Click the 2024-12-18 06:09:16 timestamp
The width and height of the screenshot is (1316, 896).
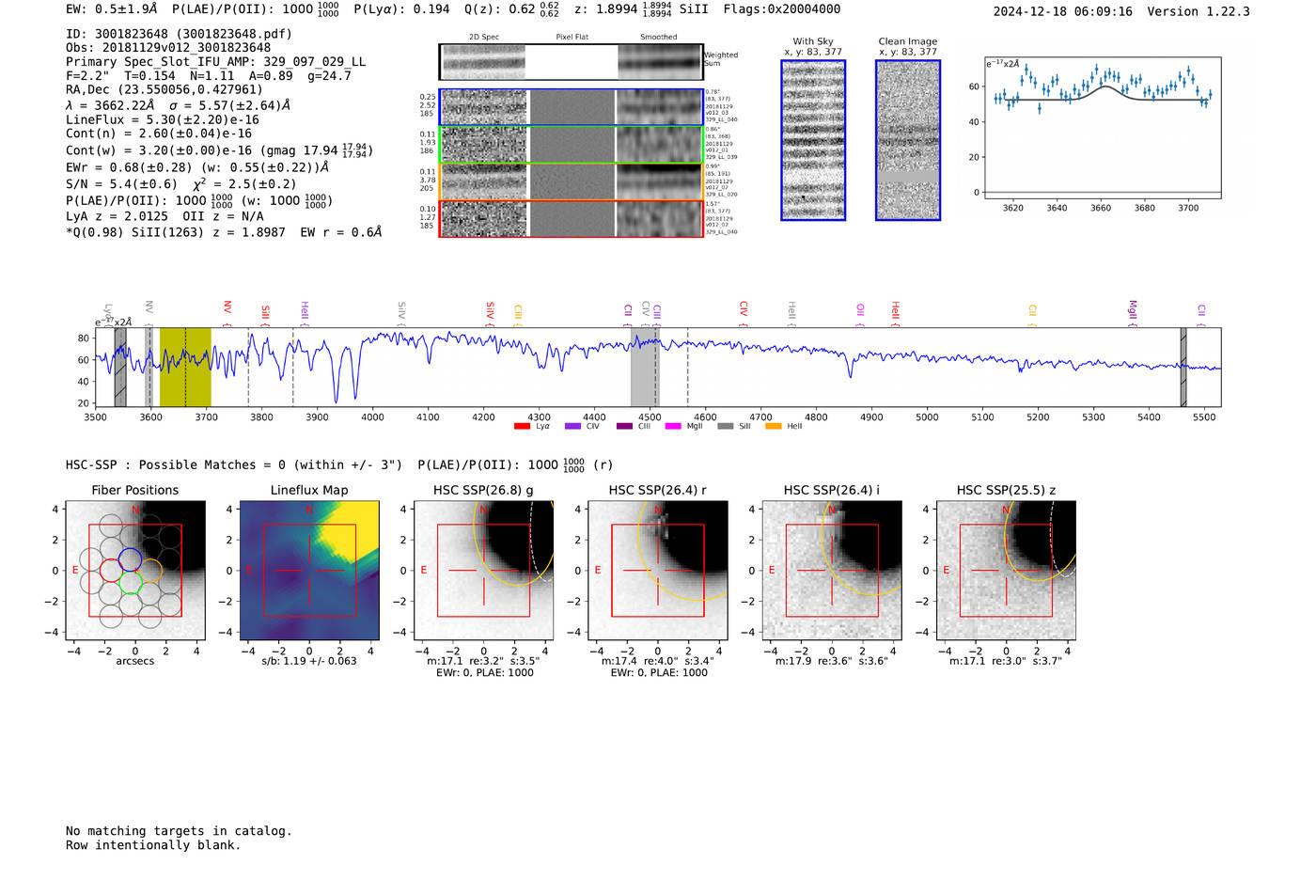[1063, 11]
